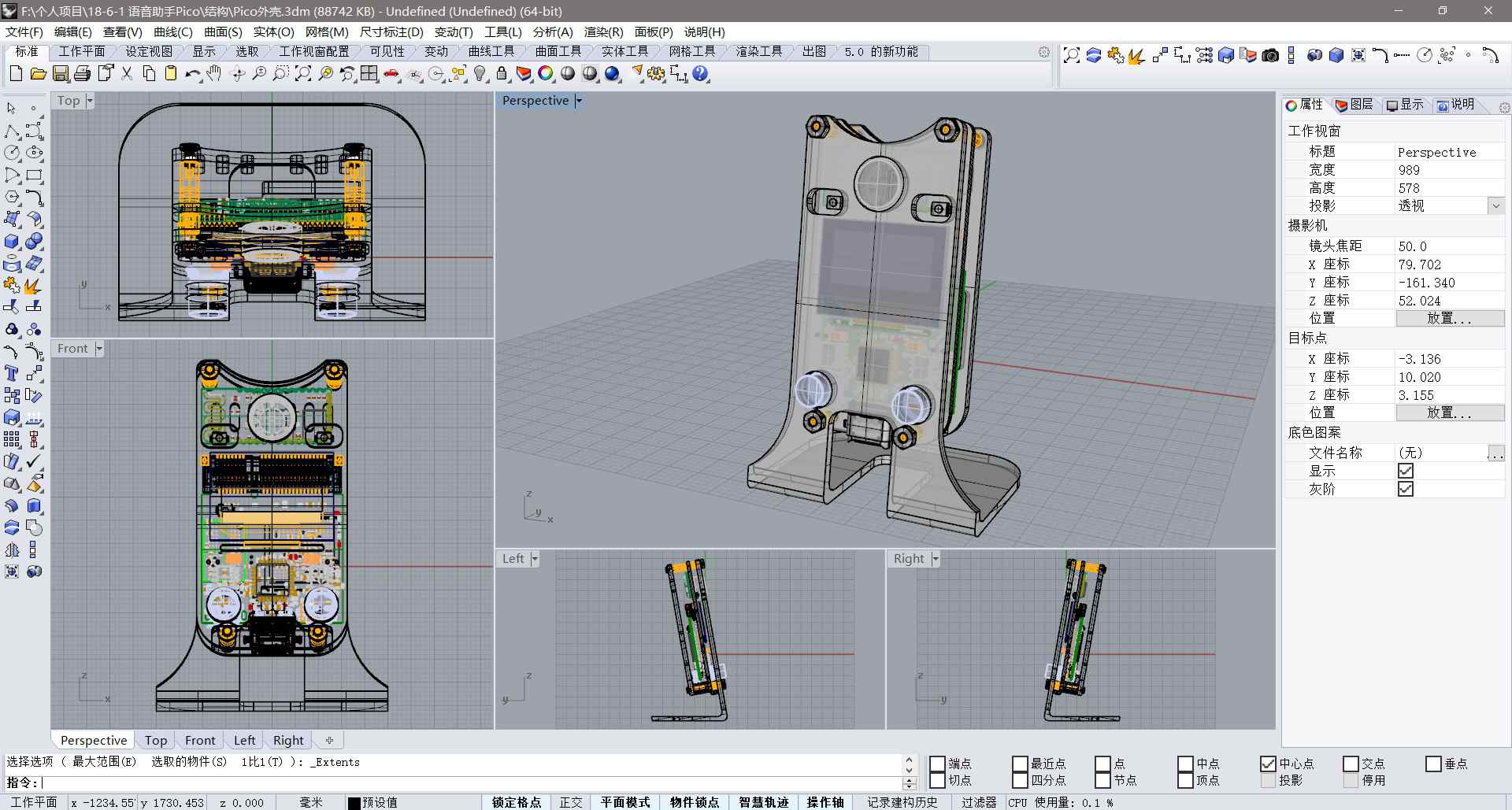The image size is (1512, 810).
Task: Click the 预设值 layer color swatch
Action: (x=354, y=803)
